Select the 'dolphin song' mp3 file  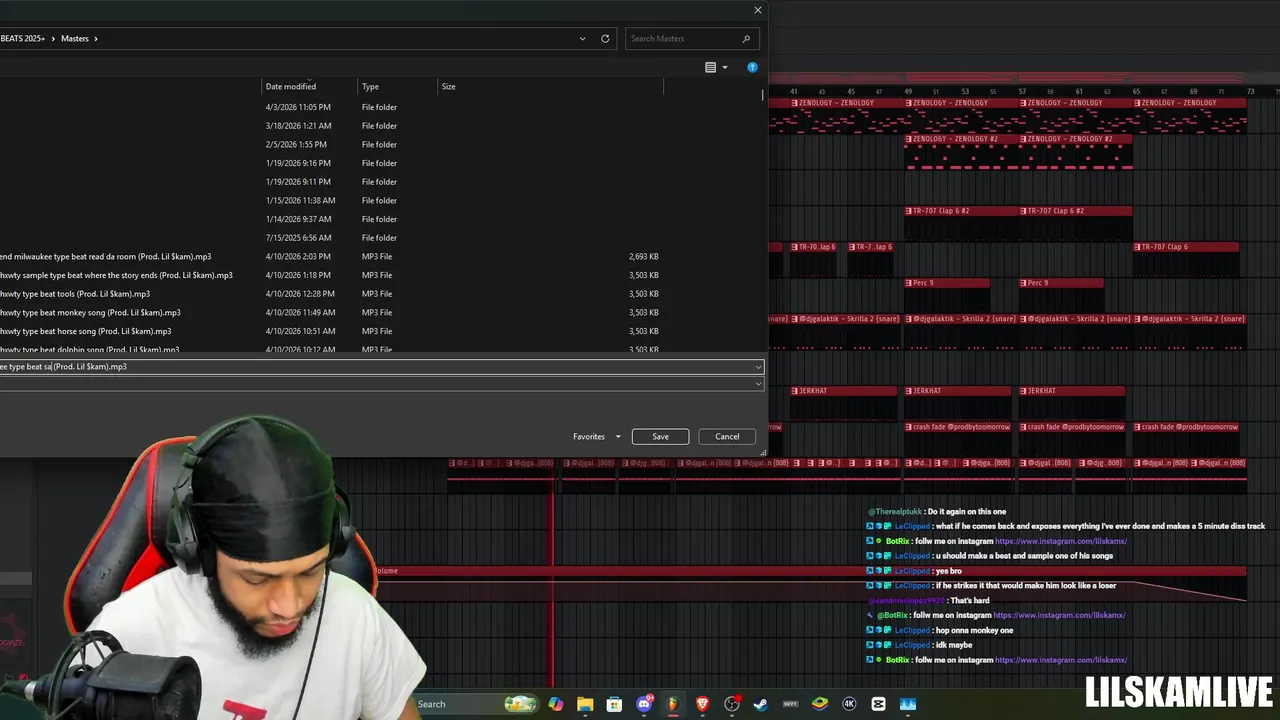331,349
